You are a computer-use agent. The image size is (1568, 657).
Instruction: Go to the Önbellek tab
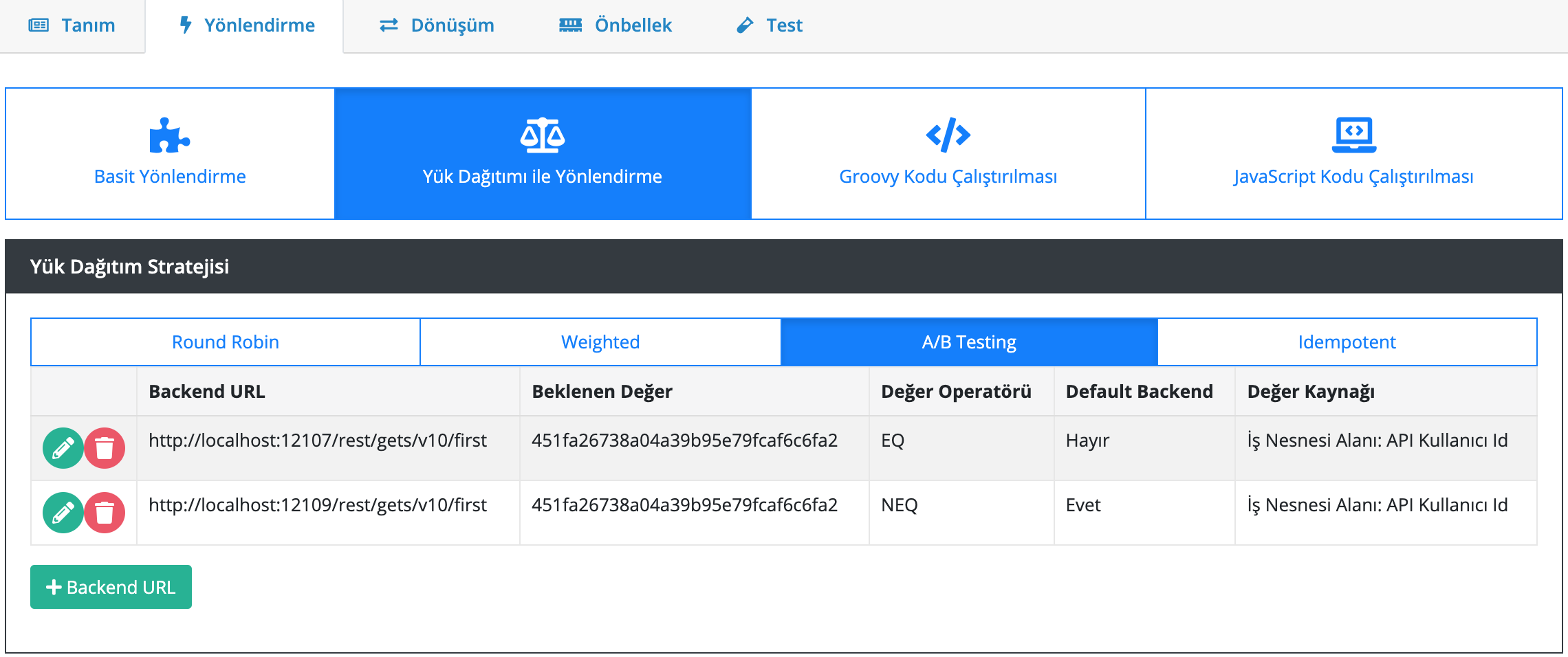[x=615, y=25]
